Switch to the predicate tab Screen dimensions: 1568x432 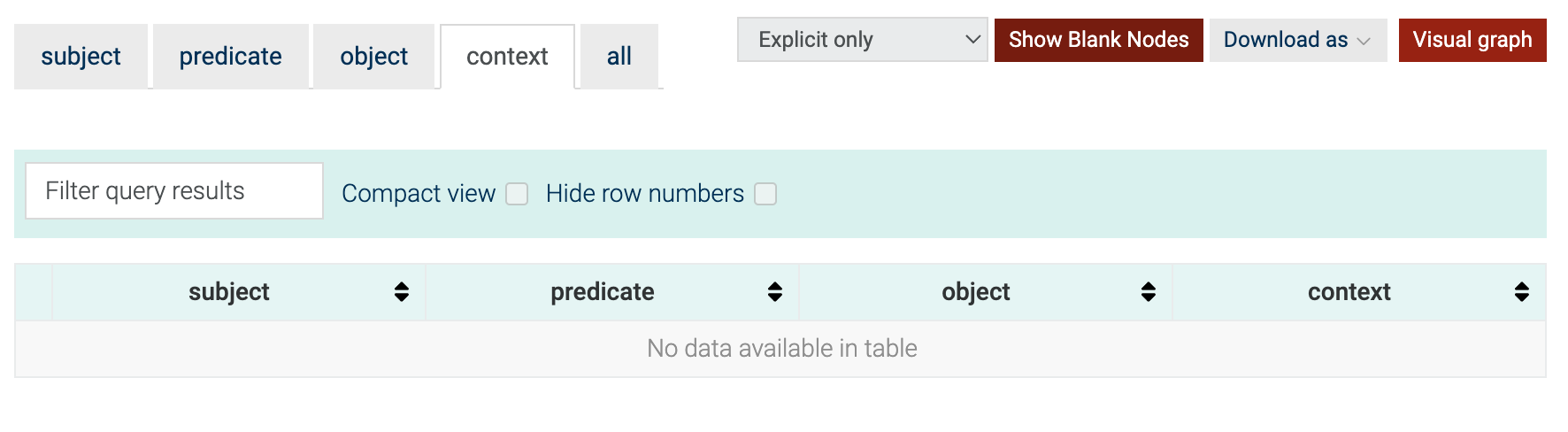coord(230,57)
